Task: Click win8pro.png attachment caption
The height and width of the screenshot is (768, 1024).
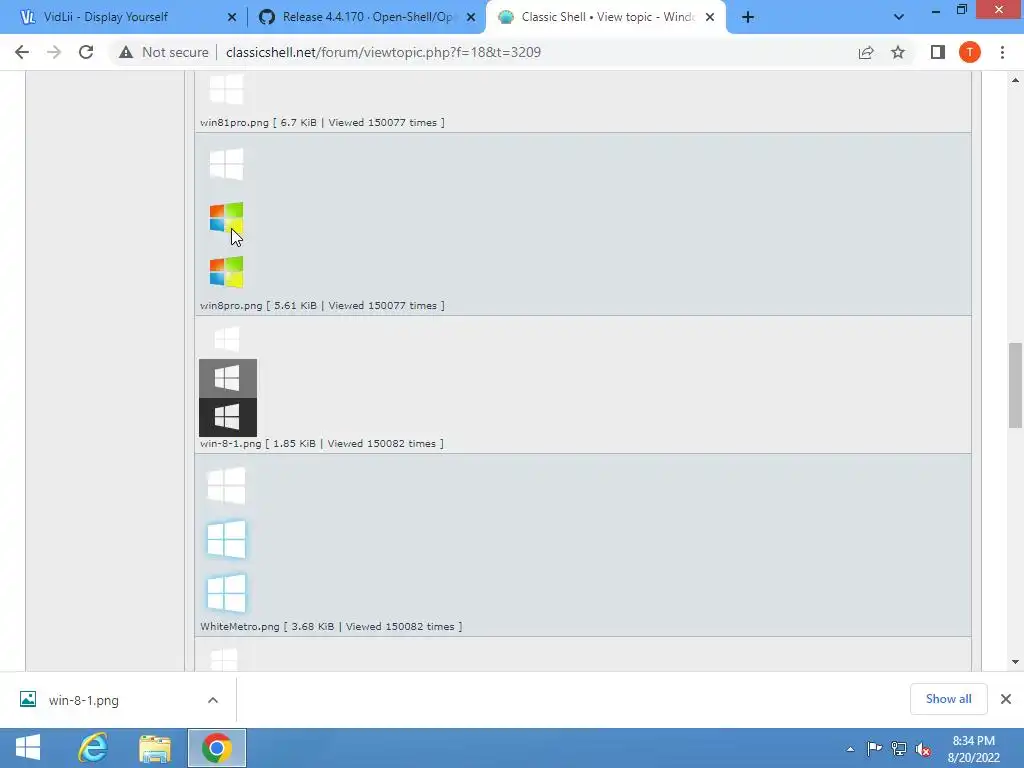Action: (x=322, y=305)
